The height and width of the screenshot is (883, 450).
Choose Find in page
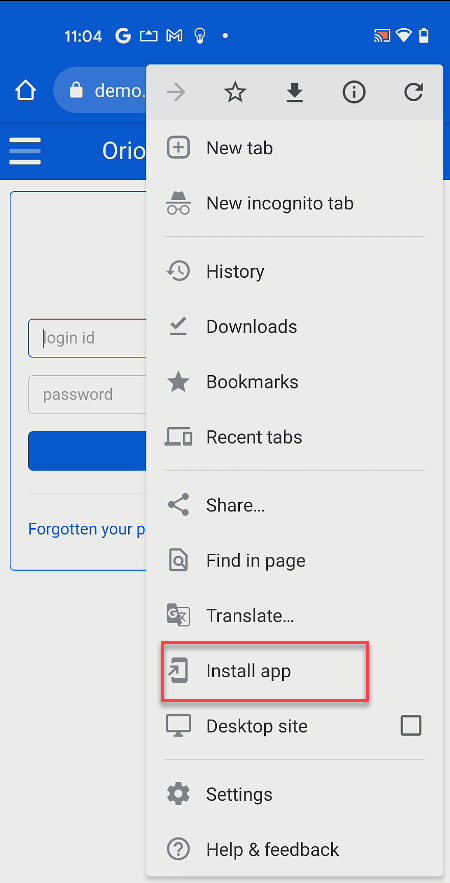[x=295, y=560]
